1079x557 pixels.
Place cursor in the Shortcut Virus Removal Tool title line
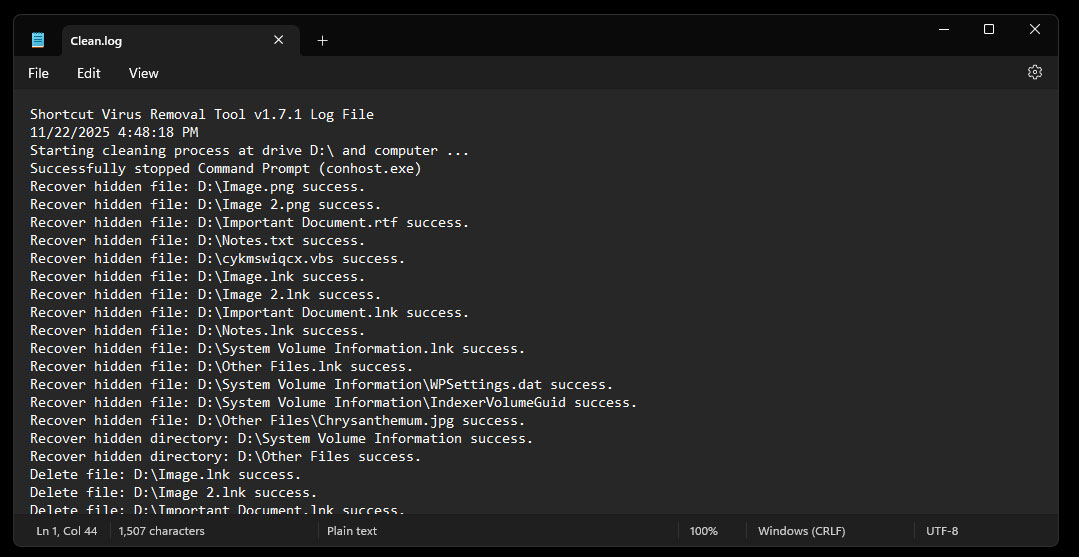point(201,114)
